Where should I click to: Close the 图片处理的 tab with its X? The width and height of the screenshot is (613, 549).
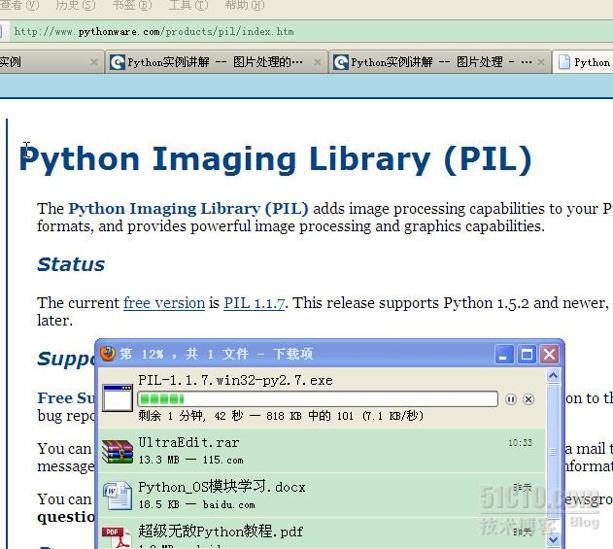pyautogui.click(x=317, y=62)
